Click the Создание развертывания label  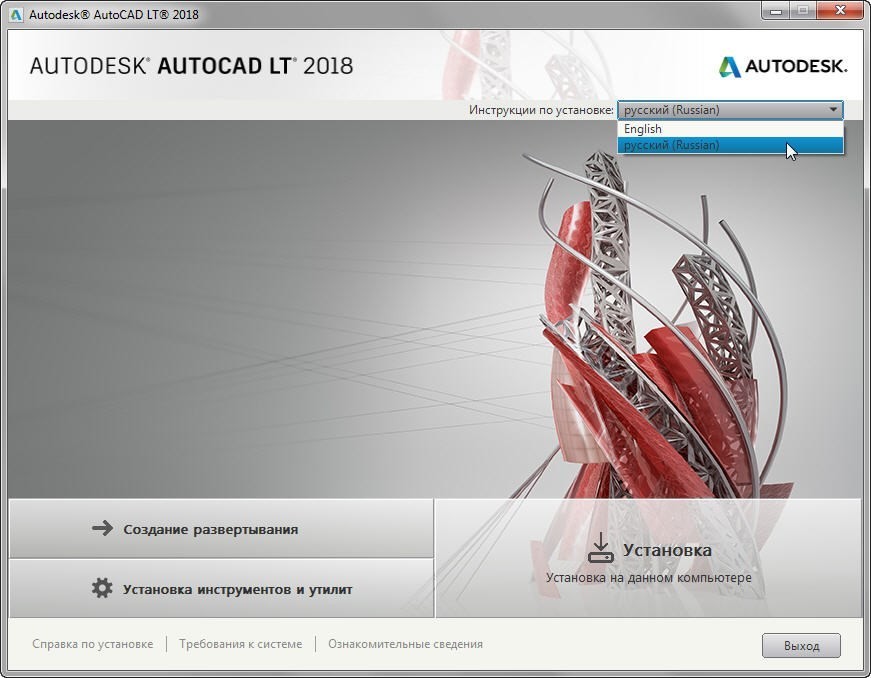tap(211, 530)
